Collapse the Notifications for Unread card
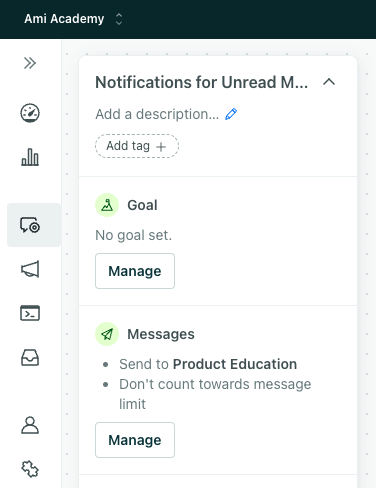 tap(329, 82)
